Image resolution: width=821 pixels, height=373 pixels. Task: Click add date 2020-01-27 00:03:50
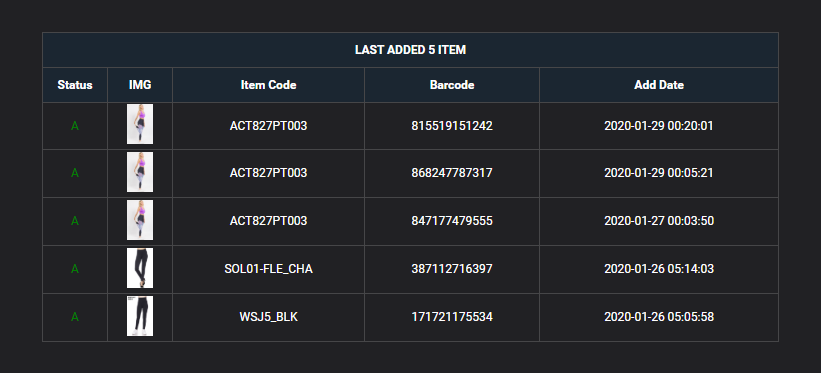(659, 221)
